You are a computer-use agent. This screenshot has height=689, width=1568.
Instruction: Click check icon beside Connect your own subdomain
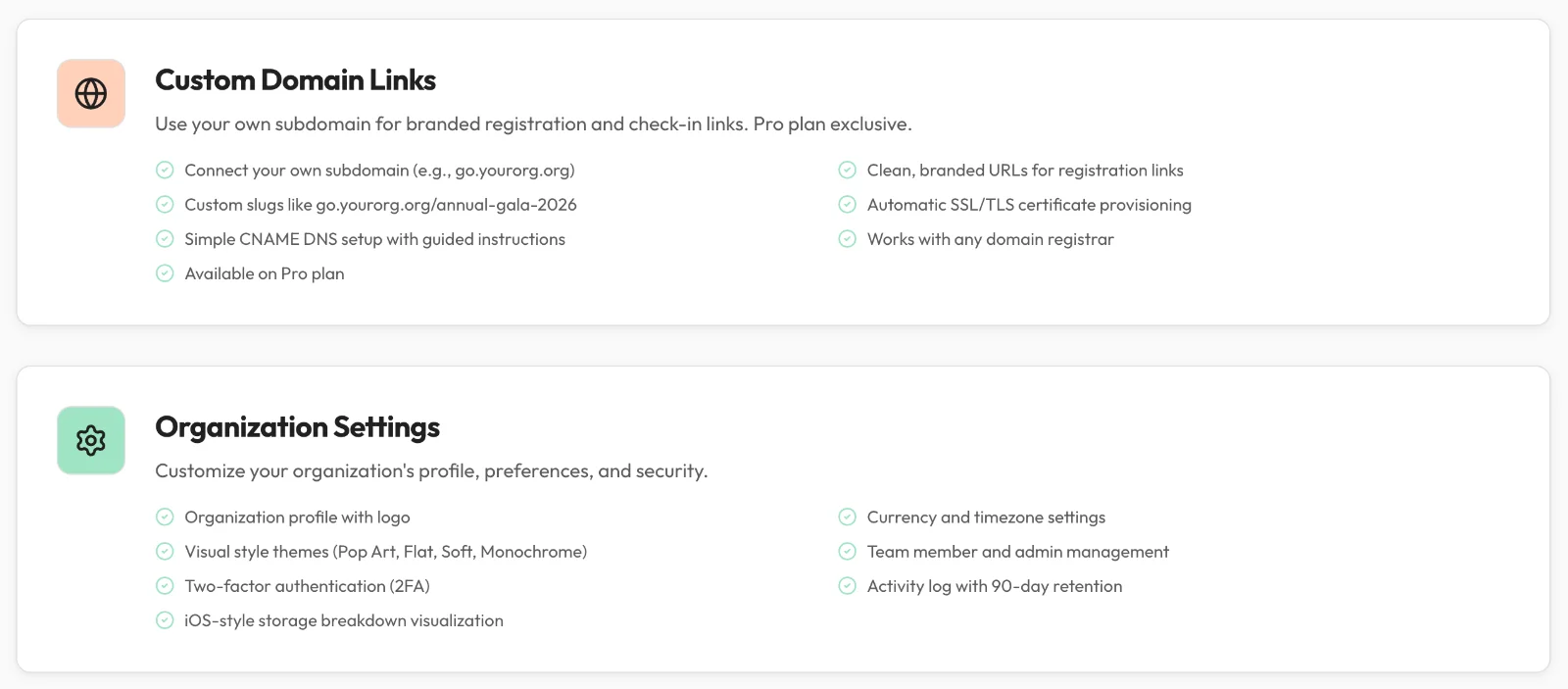pyautogui.click(x=165, y=171)
